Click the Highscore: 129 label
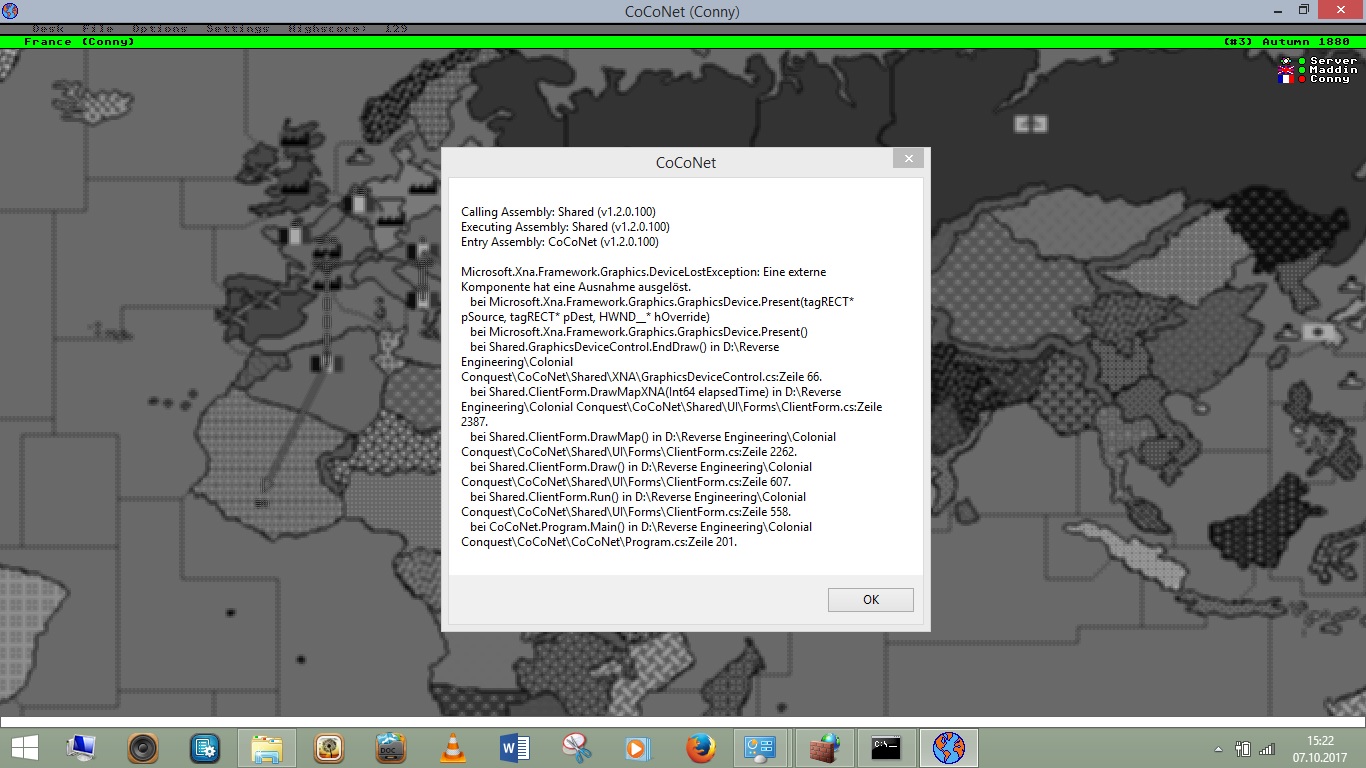1366x768 pixels. 347,28
